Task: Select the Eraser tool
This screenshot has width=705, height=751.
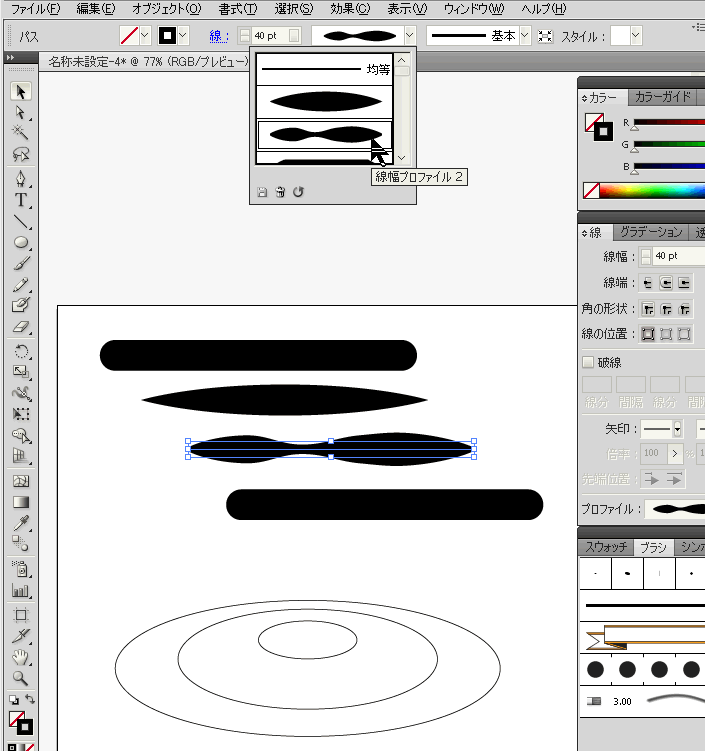Action: click(21, 327)
